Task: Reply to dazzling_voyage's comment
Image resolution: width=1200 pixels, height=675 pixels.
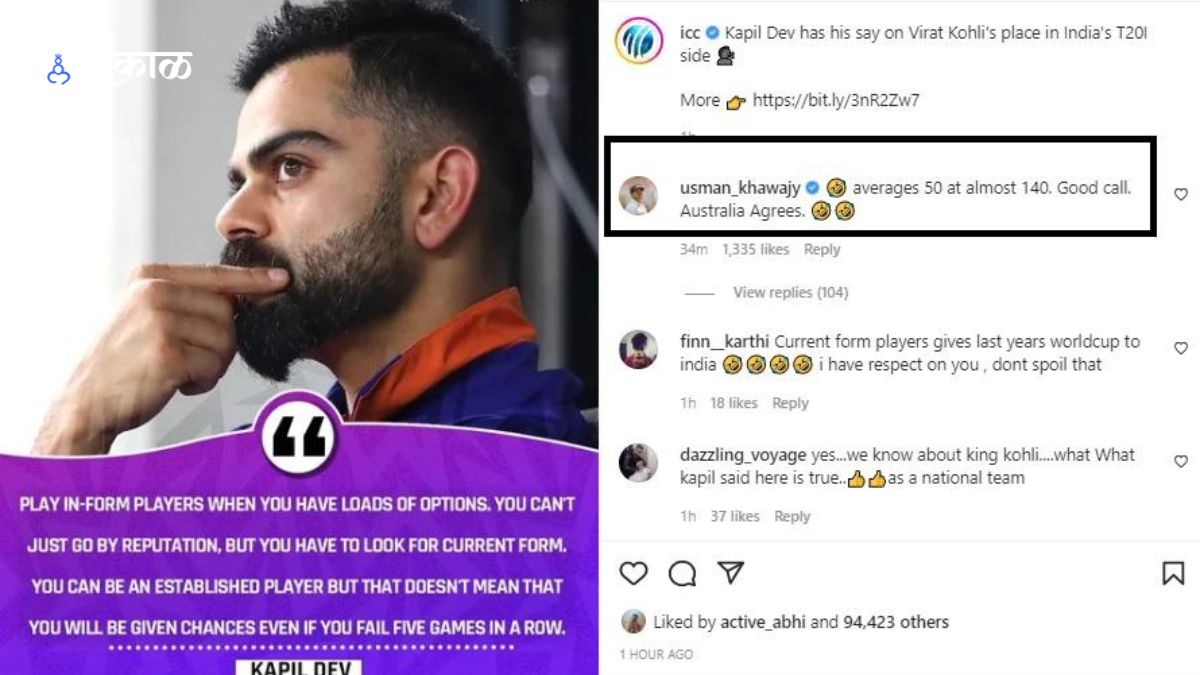Action: point(792,516)
